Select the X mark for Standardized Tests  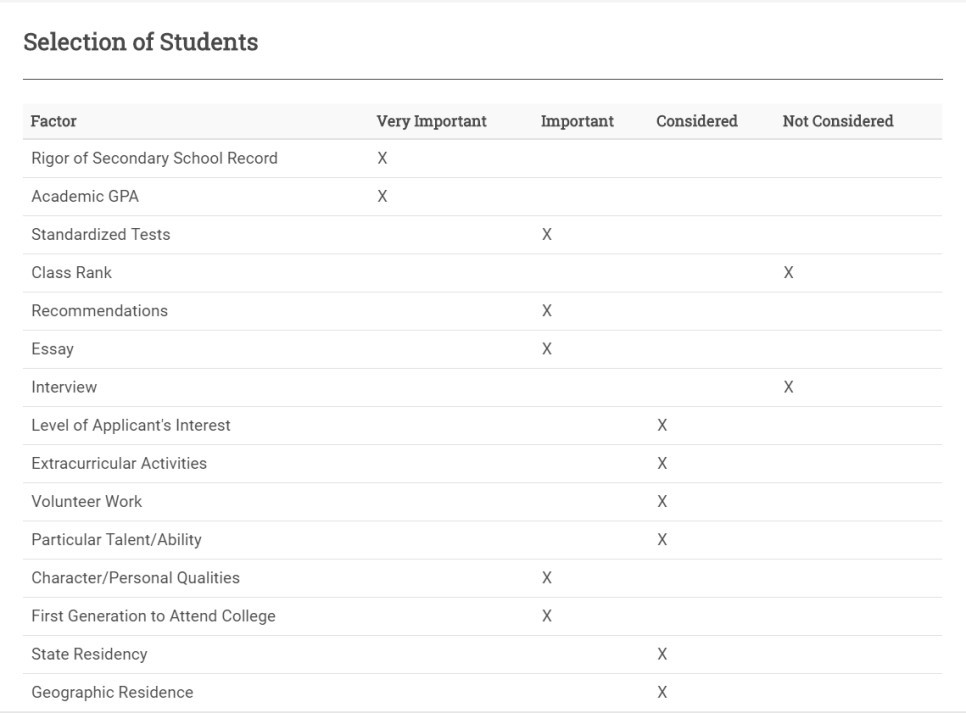coord(547,235)
